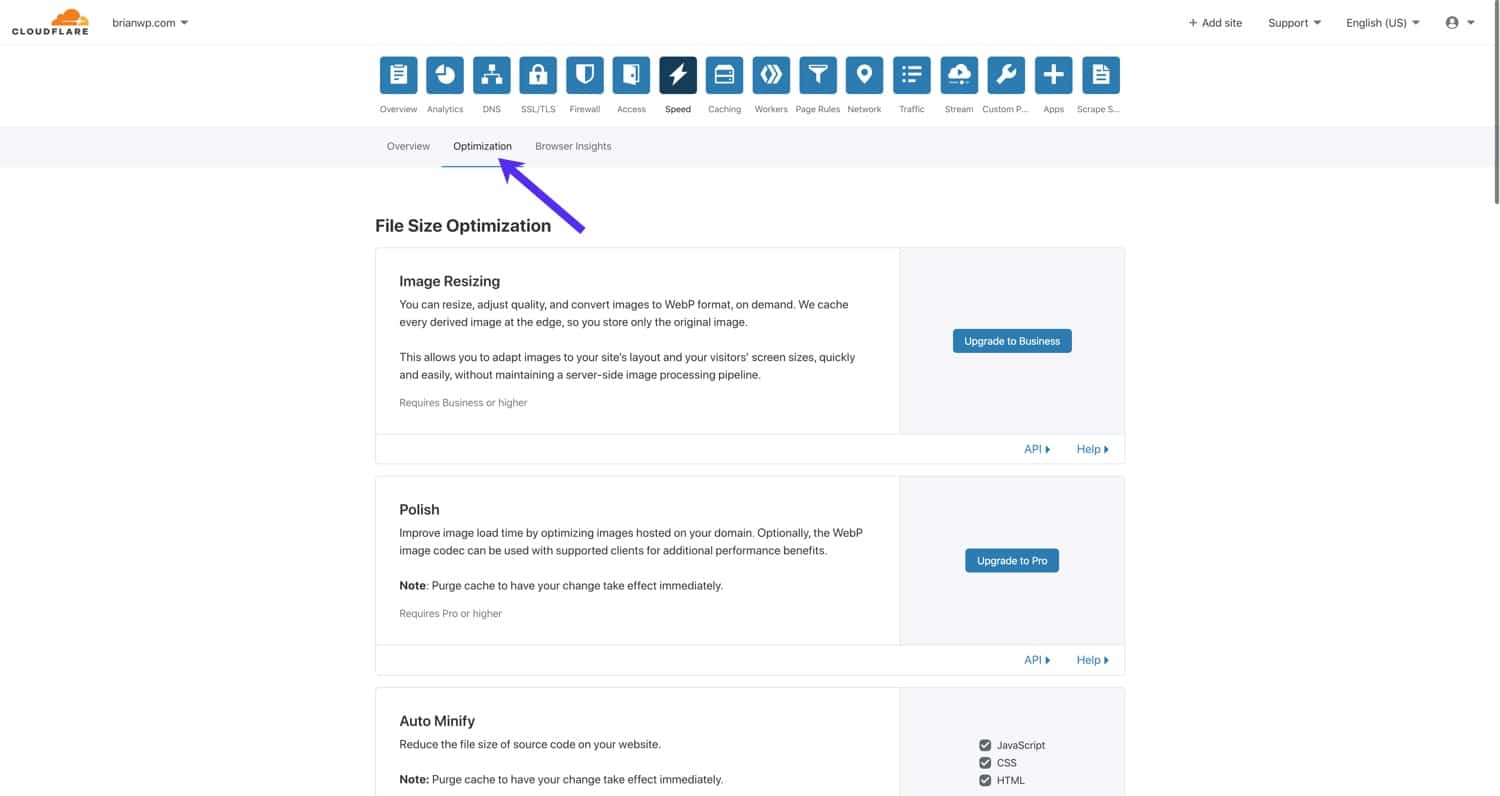Go to the Firewall shield icon
This screenshot has width=1500, height=796.
point(585,75)
